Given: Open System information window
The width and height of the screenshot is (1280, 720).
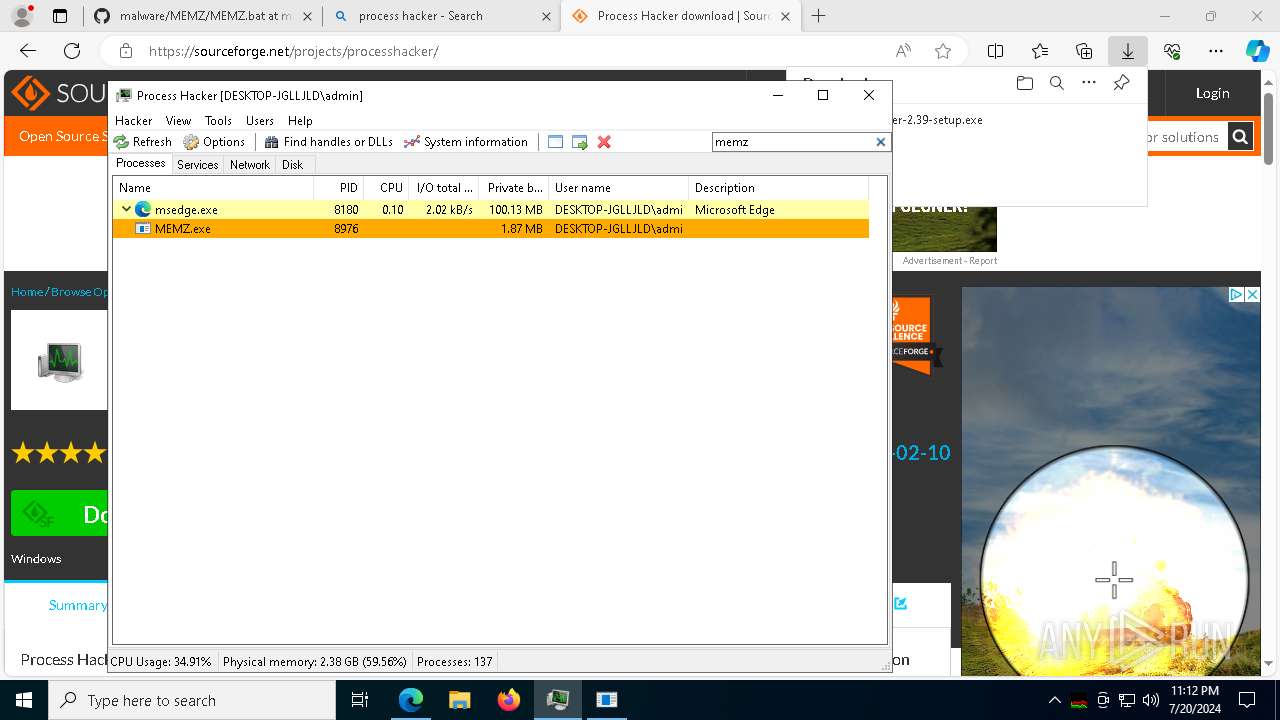Looking at the screenshot, I should pos(465,142).
